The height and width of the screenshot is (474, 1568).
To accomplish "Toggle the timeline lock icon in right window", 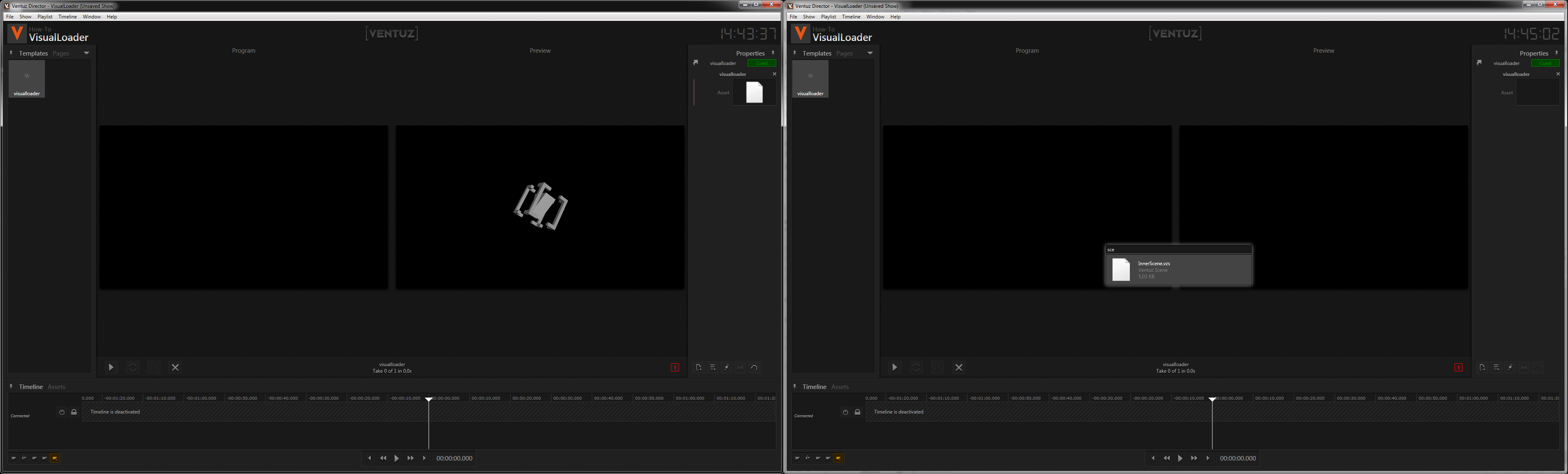I will (857, 412).
